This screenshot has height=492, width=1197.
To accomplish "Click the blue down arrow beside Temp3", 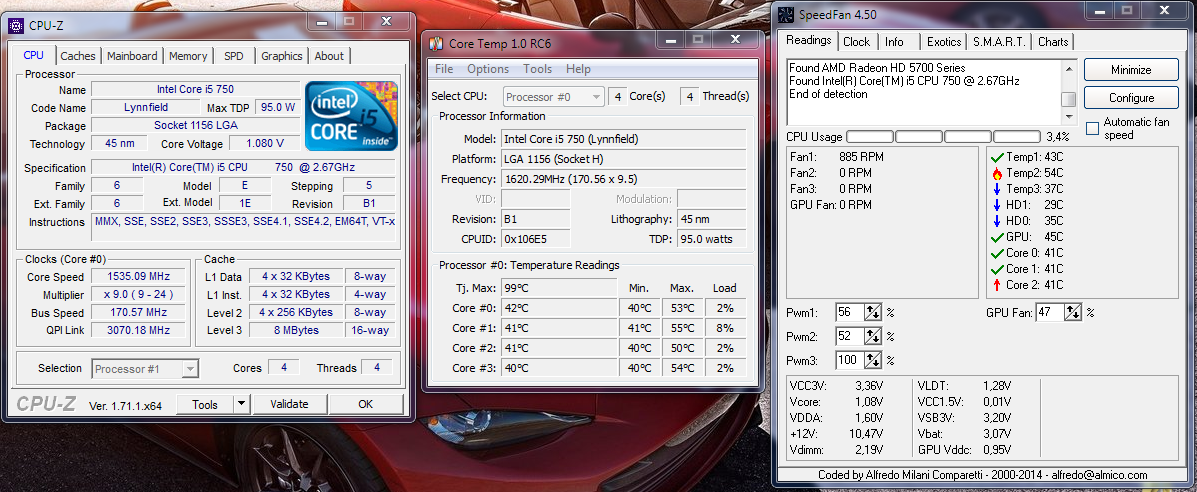I will pyautogui.click(x=996, y=189).
